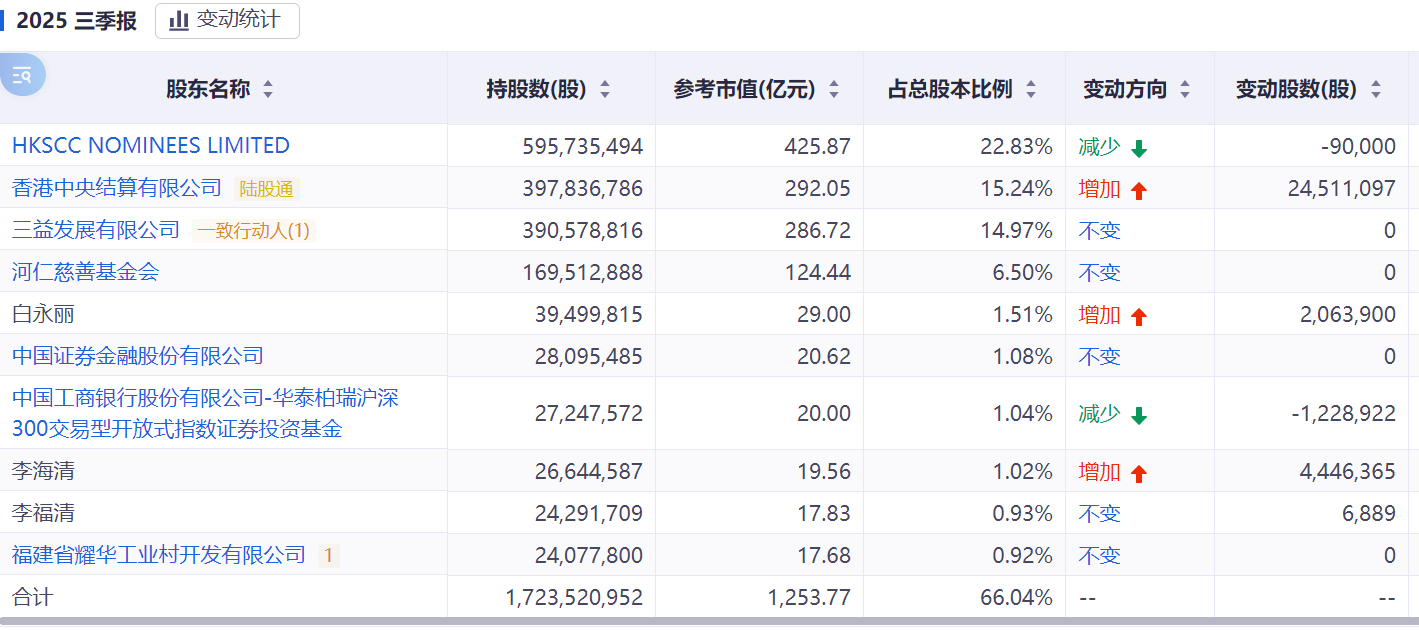Click the 2025 三季报 report heading
This screenshot has width=1419, height=630.
tap(77, 21)
